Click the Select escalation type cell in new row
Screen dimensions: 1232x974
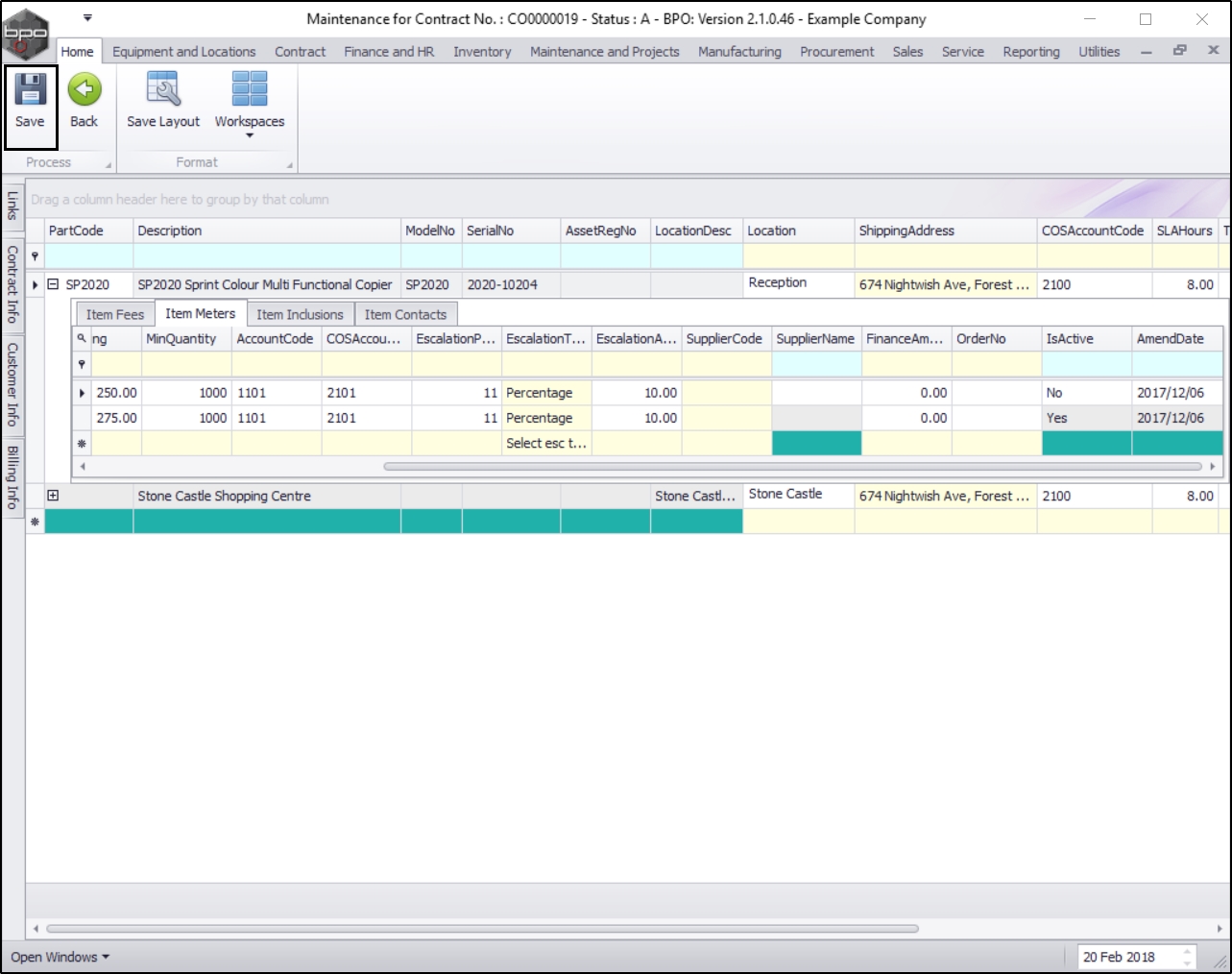[546, 443]
